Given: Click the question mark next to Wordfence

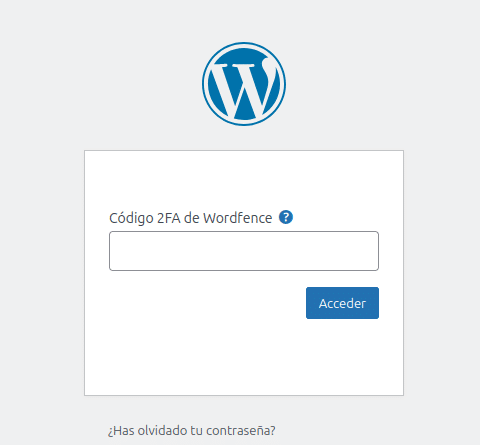Looking at the screenshot, I should [x=286, y=217].
